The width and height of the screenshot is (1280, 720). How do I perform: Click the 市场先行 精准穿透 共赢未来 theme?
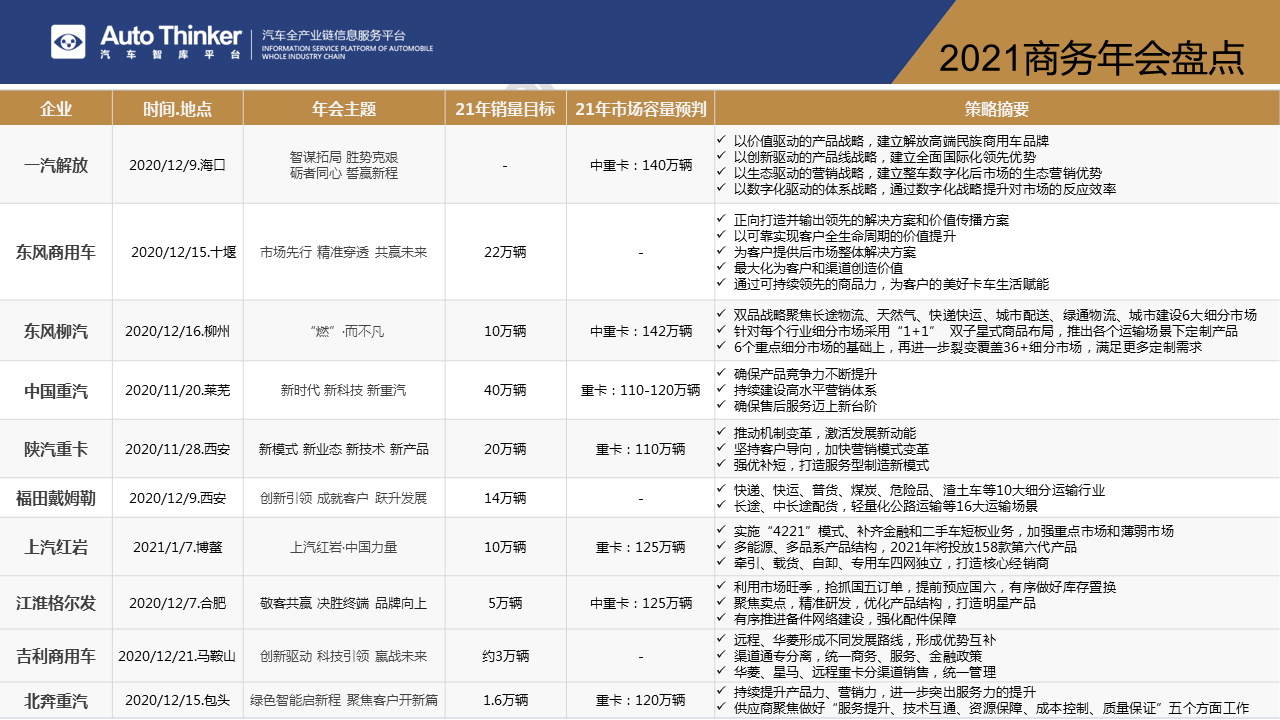click(x=344, y=252)
